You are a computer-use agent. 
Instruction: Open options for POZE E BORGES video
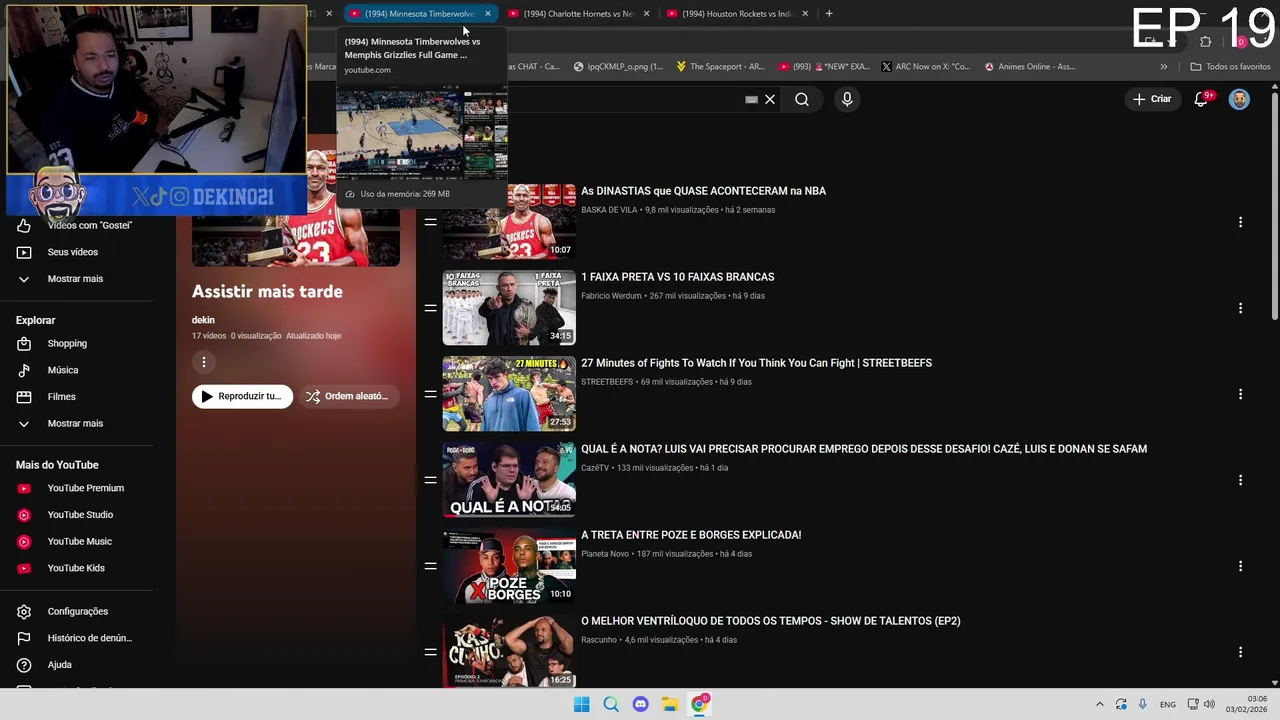[x=1240, y=566]
